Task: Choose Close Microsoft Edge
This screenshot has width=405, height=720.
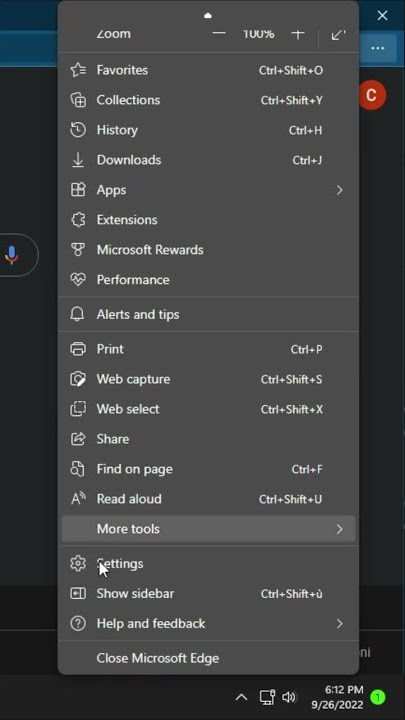Action: click(208, 658)
